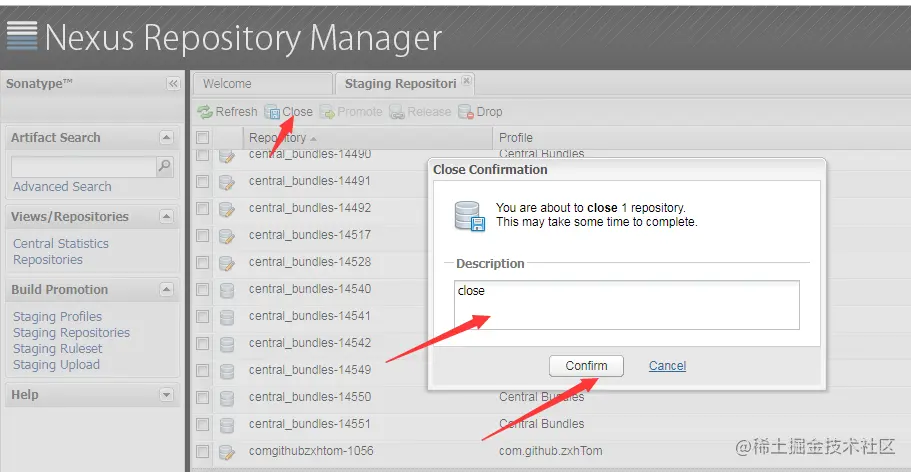This screenshot has height=472, width=911.
Task: Check the box for central_bundles-14541
Action: click(202, 316)
